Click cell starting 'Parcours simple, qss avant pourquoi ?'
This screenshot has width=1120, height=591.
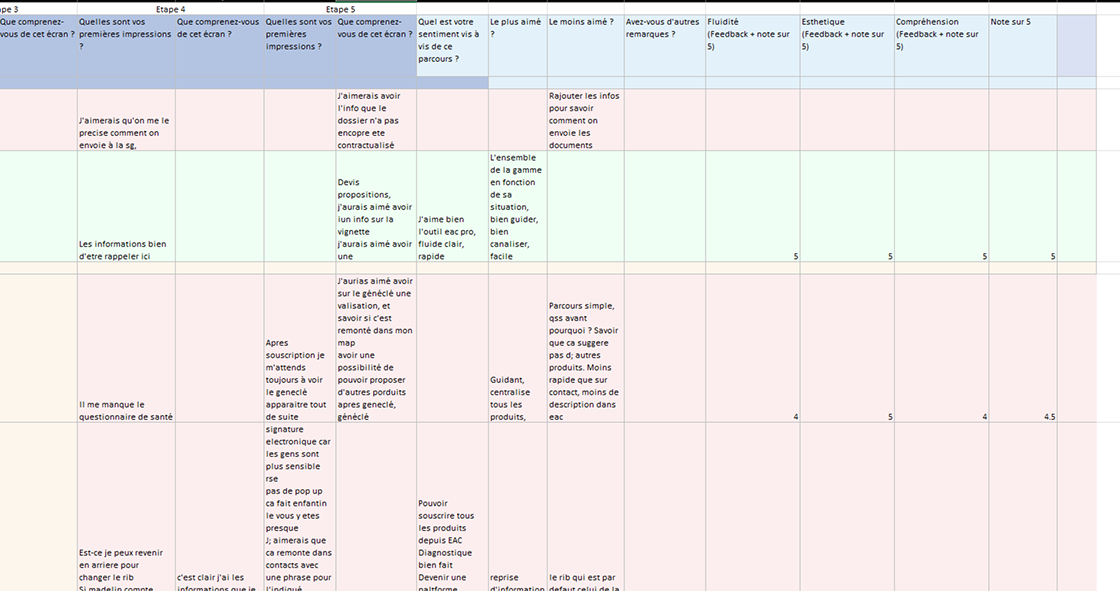(x=586, y=348)
